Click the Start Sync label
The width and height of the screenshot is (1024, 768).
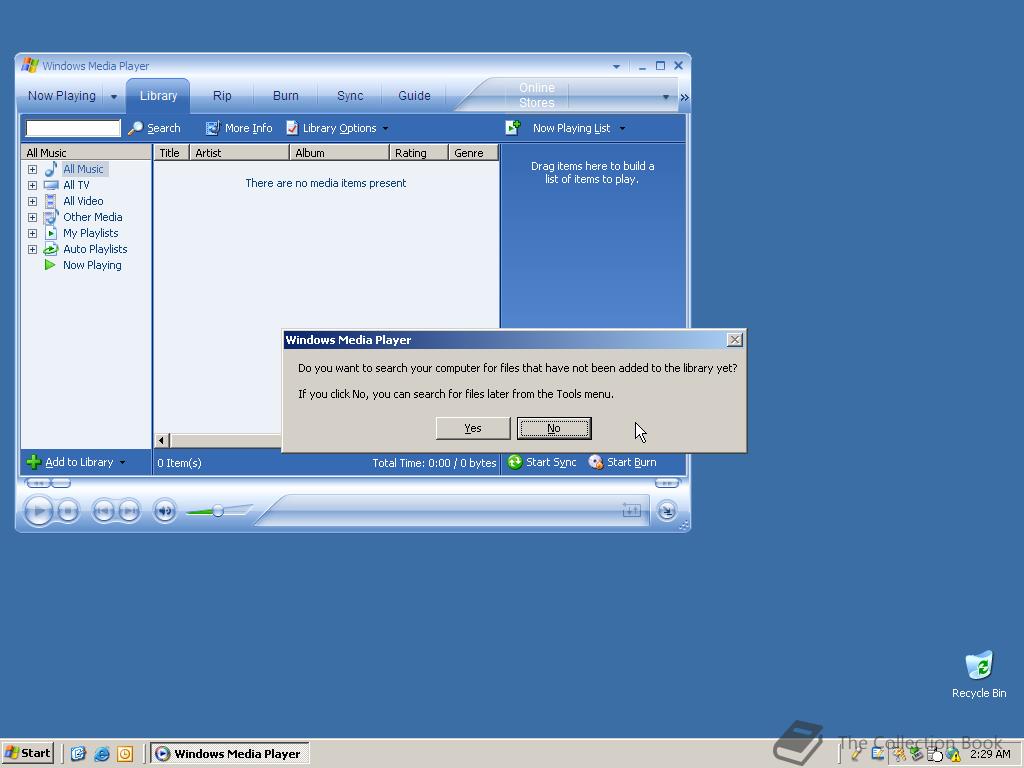[x=551, y=462]
